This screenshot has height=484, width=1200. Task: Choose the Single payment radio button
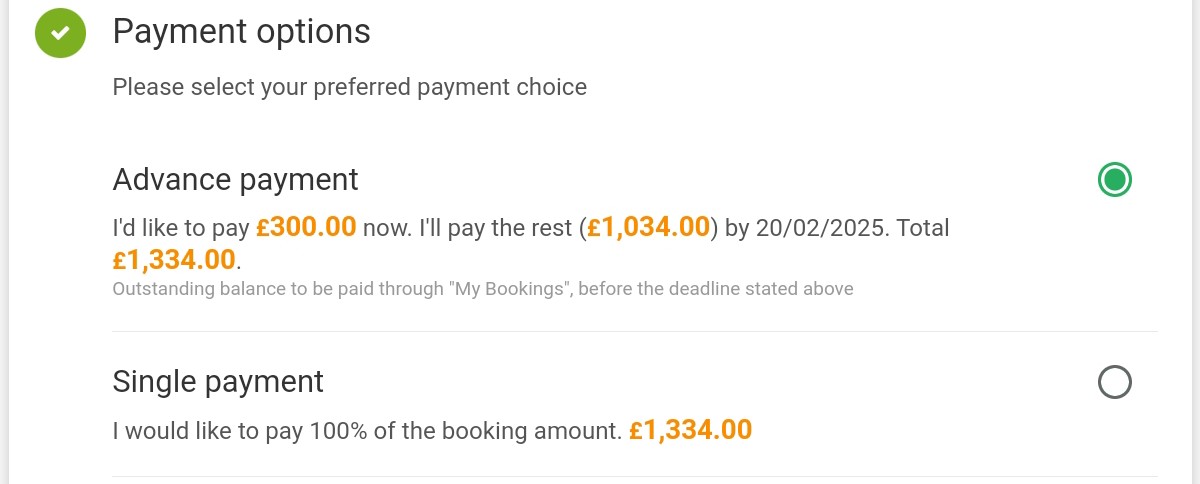[1114, 382]
